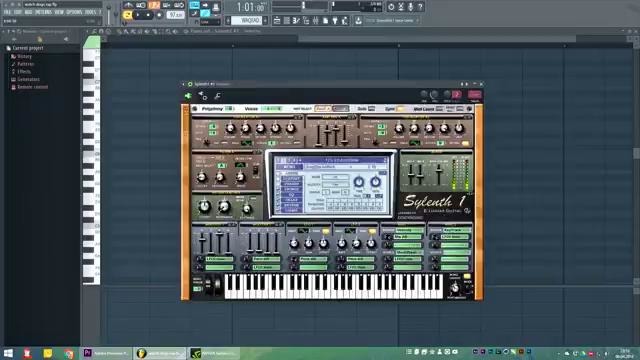Open Remote control folder in browser
640x360 pixels.
pos(32,87)
